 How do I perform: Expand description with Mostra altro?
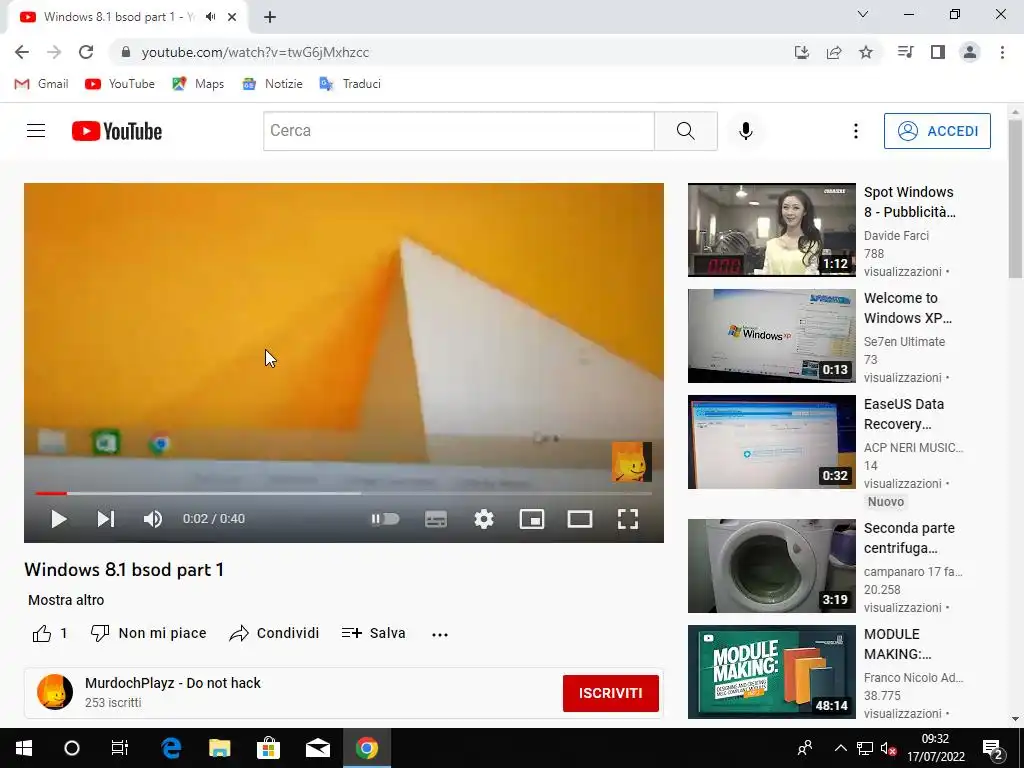66,600
